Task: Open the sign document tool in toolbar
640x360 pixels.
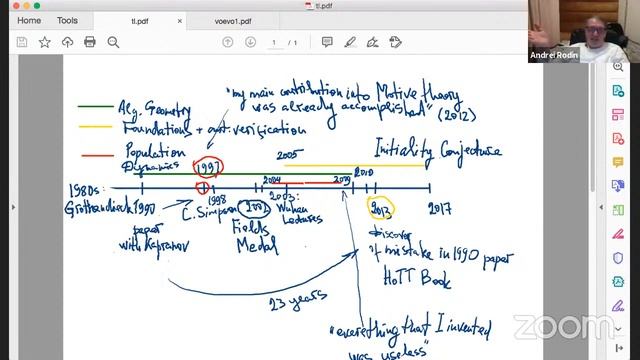Action: click(373, 42)
